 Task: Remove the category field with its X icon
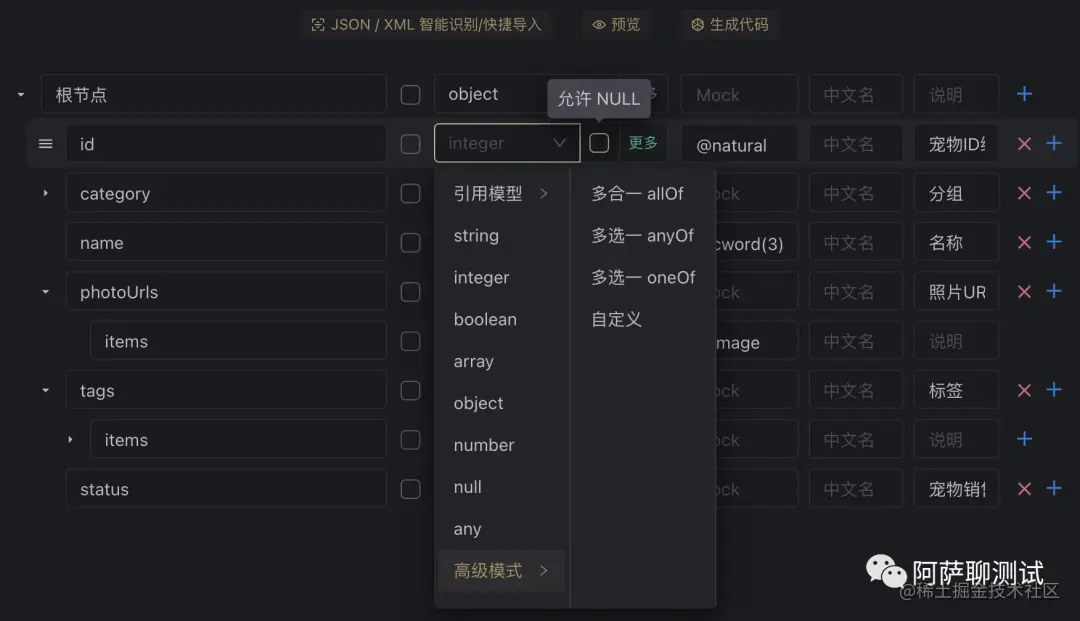click(1024, 192)
